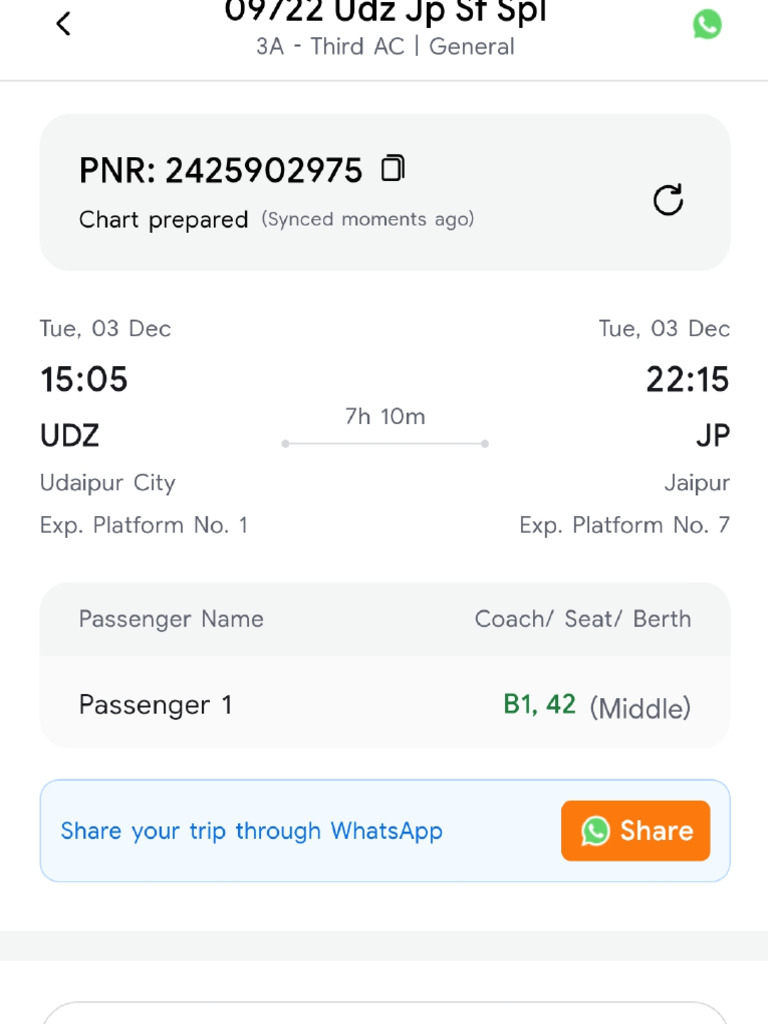Click 'Share your trip through WhatsApp' text
Image resolution: width=768 pixels, height=1024 pixels.
tap(251, 831)
